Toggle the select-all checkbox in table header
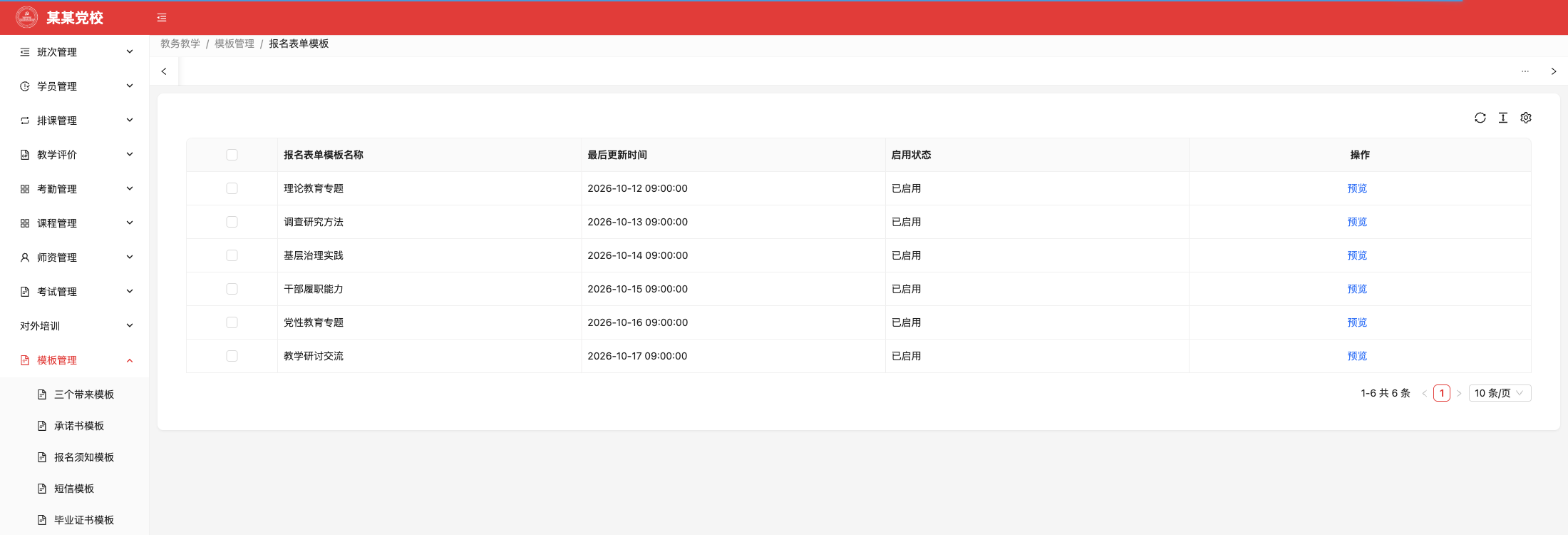The height and width of the screenshot is (535, 1568). point(232,155)
